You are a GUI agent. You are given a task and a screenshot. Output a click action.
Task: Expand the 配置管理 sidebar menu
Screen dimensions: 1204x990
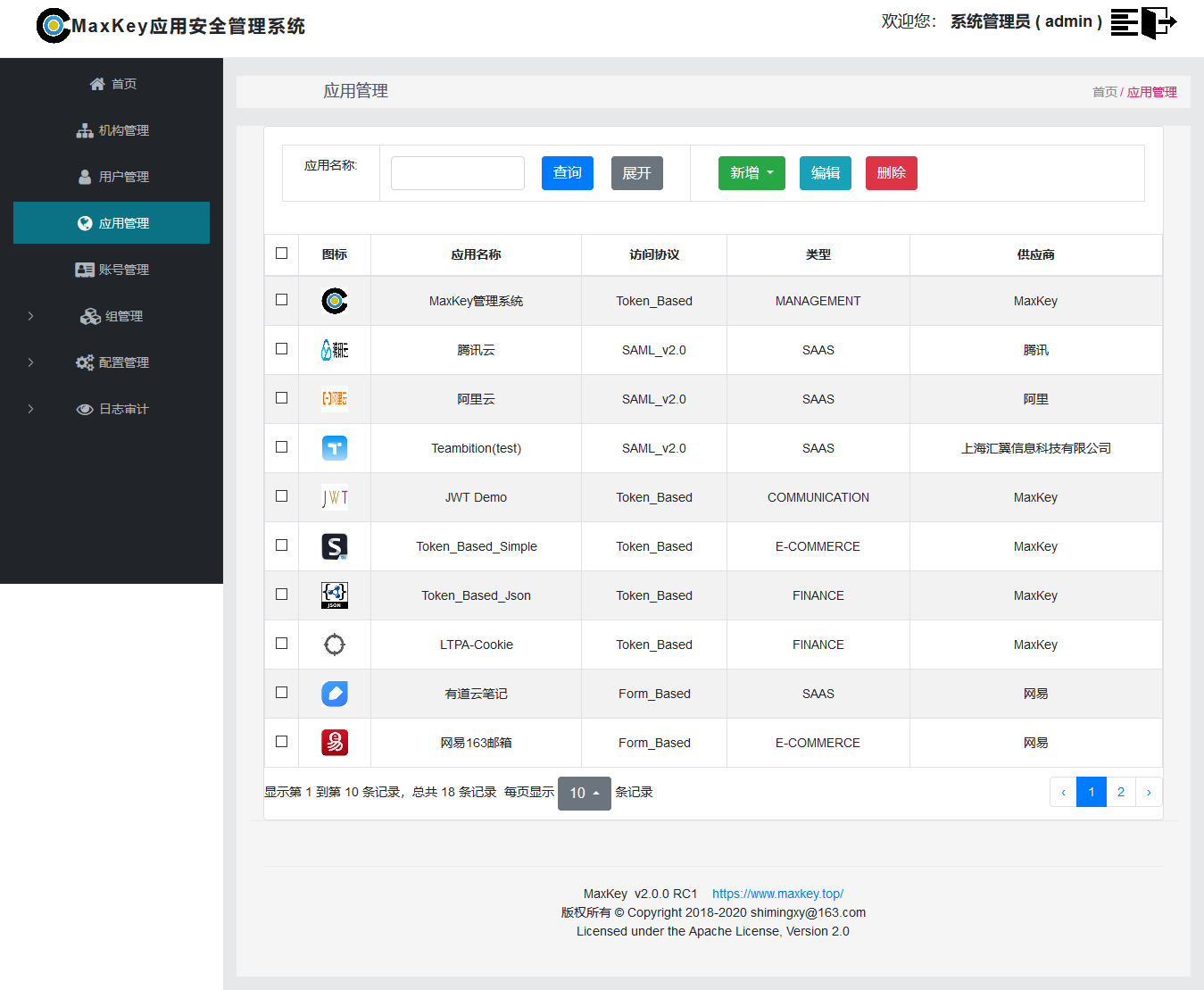click(x=112, y=362)
